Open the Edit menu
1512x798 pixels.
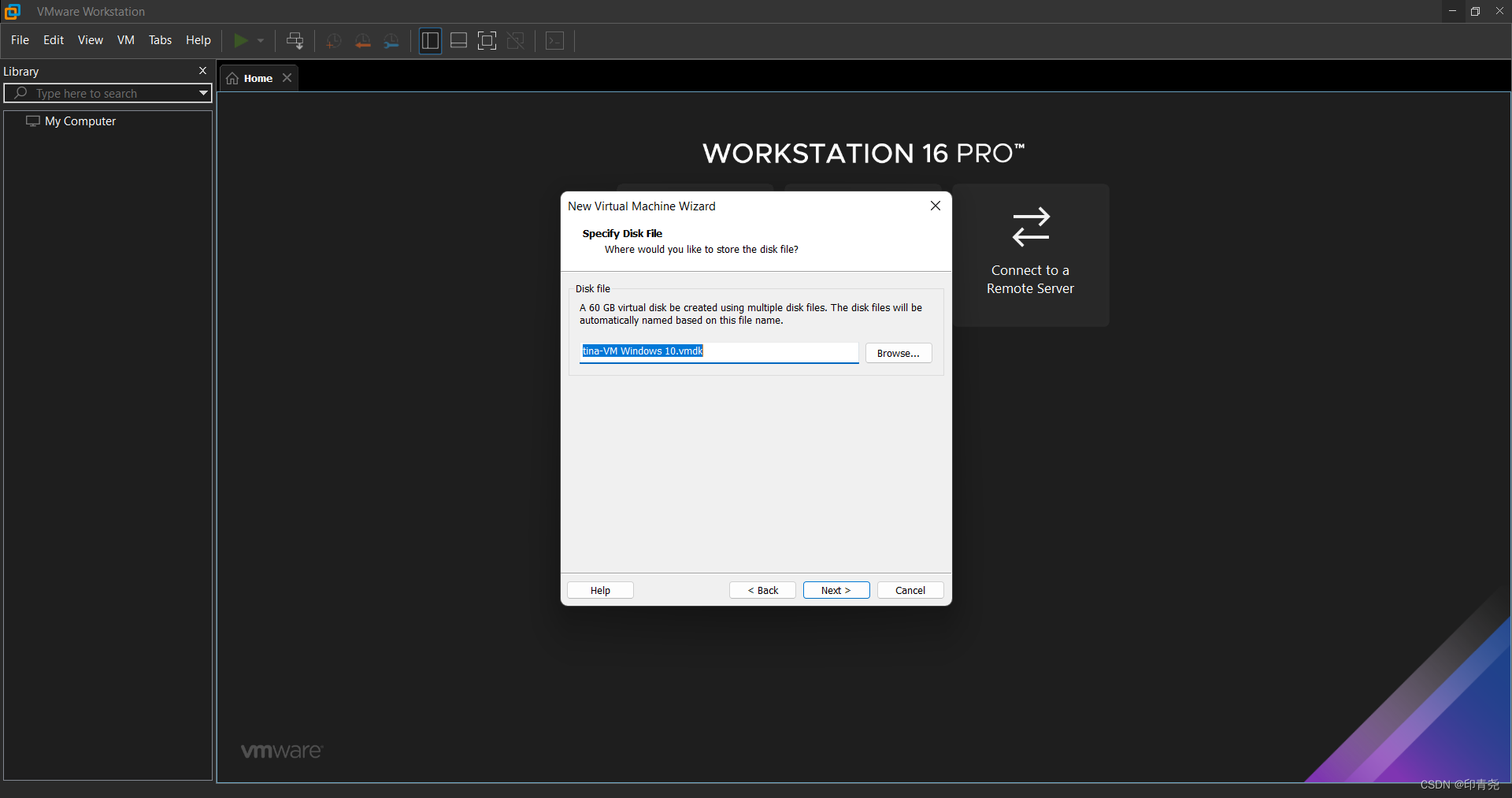coord(54,40)
